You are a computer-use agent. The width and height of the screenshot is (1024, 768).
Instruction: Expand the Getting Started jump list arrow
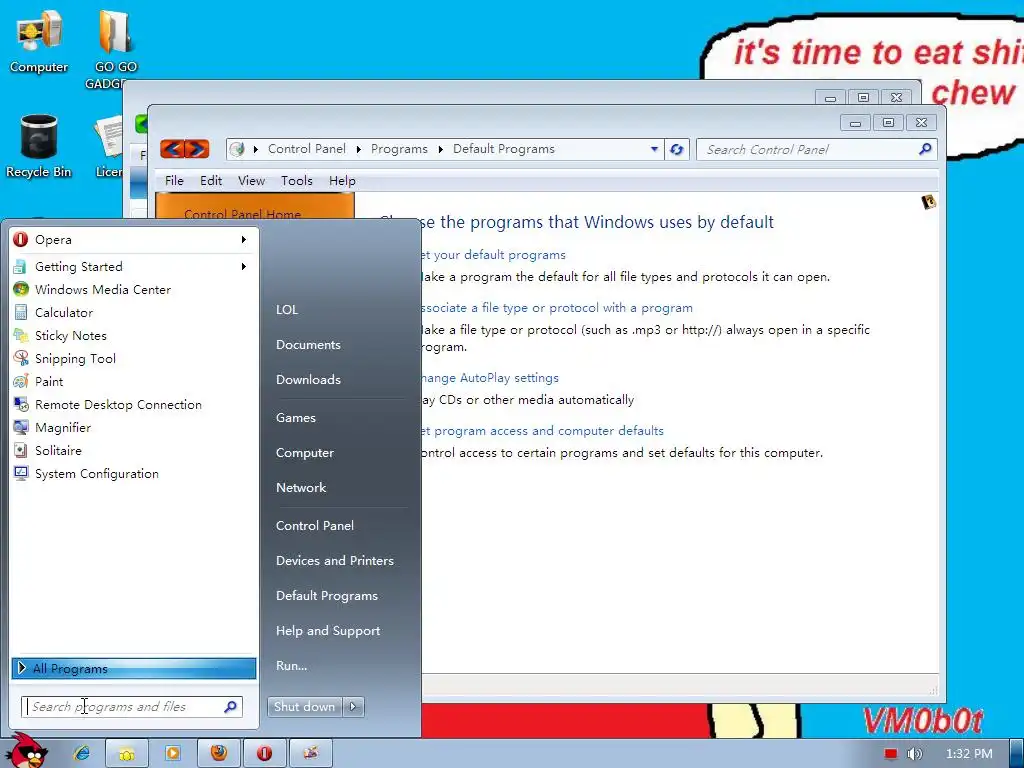pyautogui.click(x=244, y=266)
